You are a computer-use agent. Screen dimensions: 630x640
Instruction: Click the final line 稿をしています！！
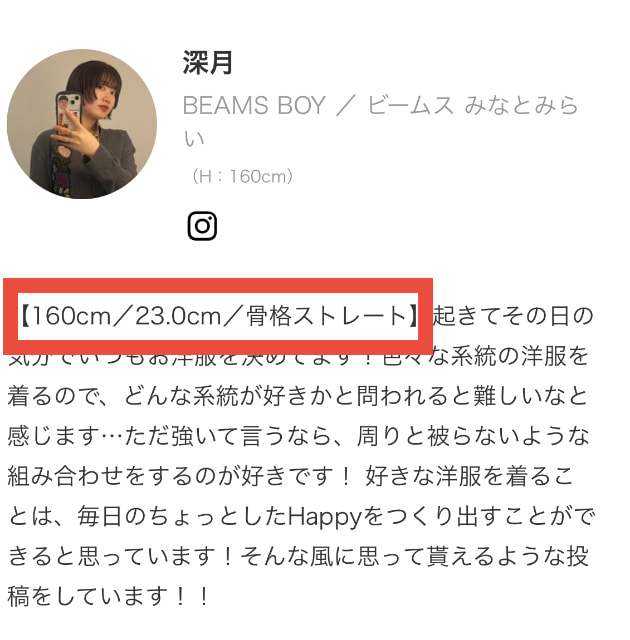pos(109,596)
